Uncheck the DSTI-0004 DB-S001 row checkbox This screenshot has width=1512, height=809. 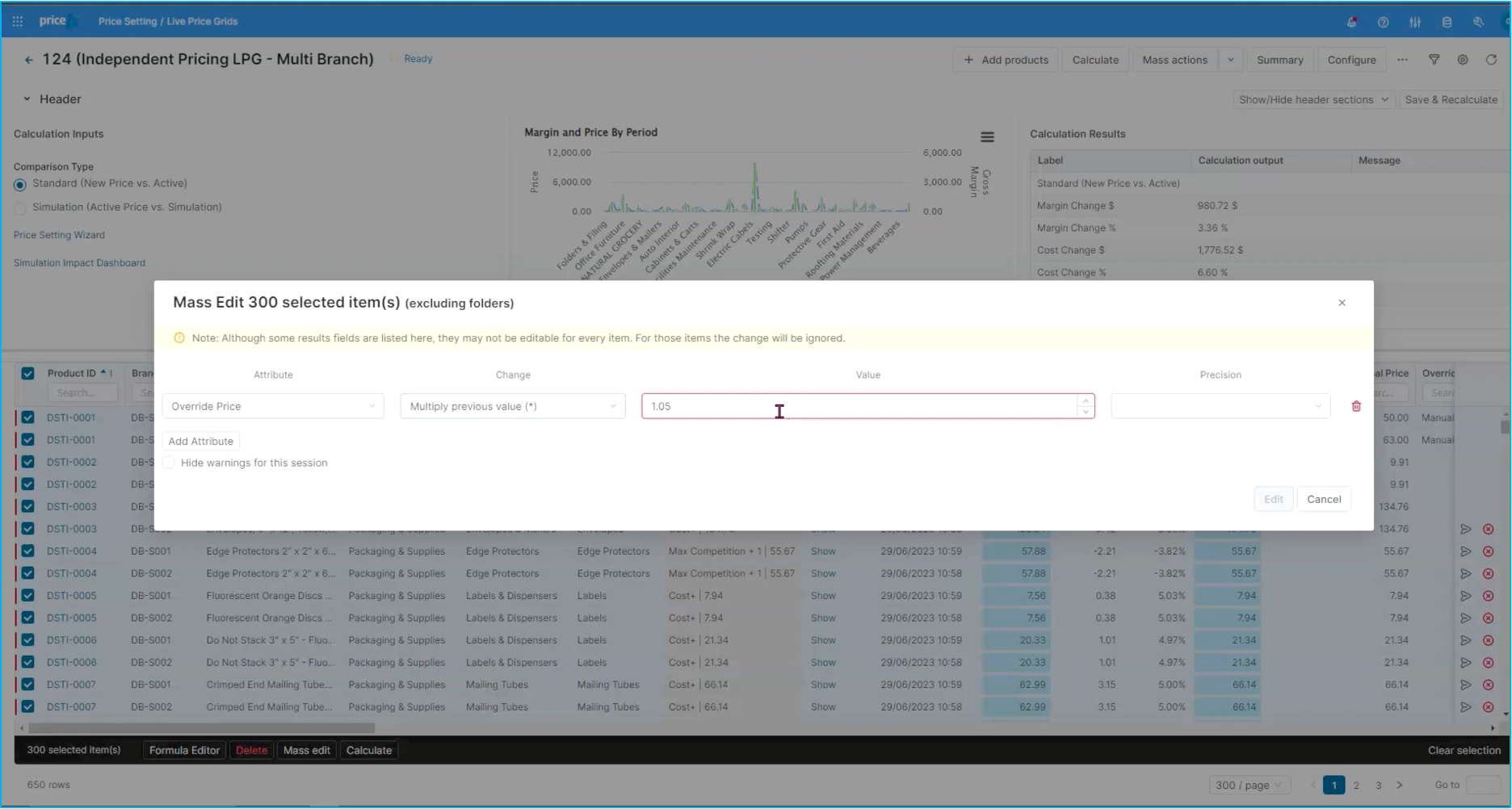(28, 551)
